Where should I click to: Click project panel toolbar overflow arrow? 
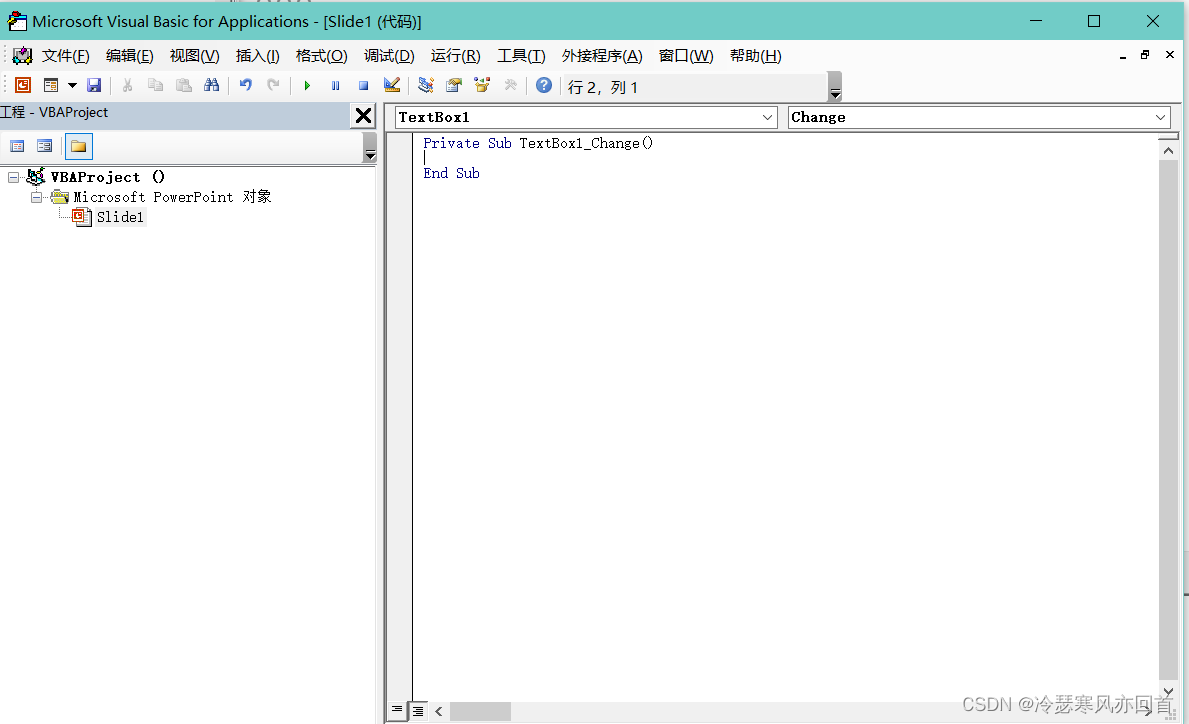(x=369, y=148)
